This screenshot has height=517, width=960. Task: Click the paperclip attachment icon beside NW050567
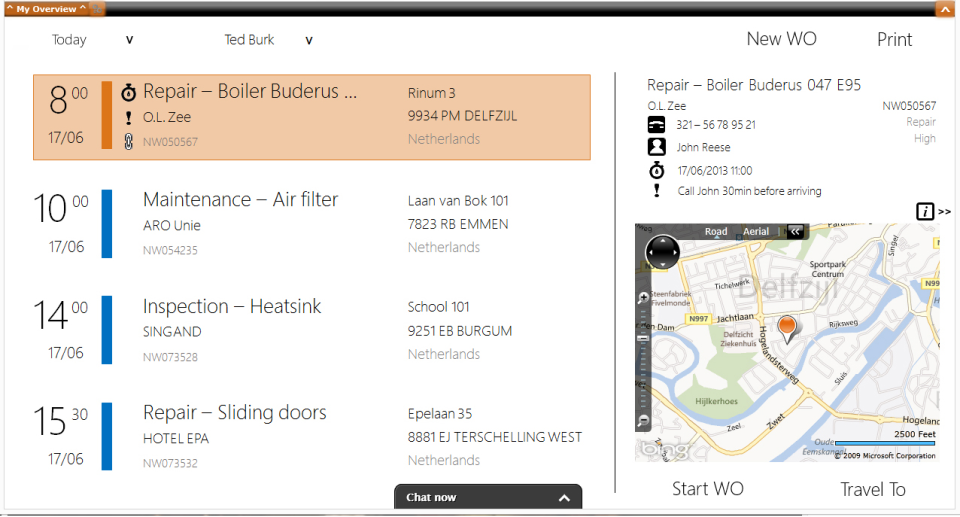128,141
